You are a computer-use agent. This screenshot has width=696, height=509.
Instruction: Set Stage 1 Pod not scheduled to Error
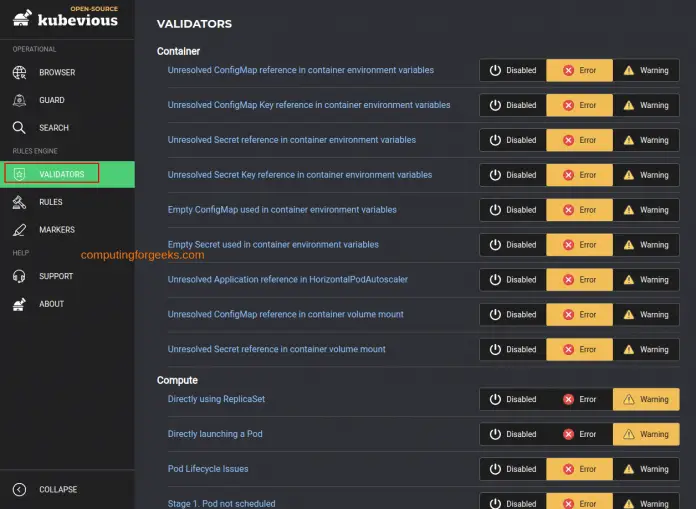579,503
